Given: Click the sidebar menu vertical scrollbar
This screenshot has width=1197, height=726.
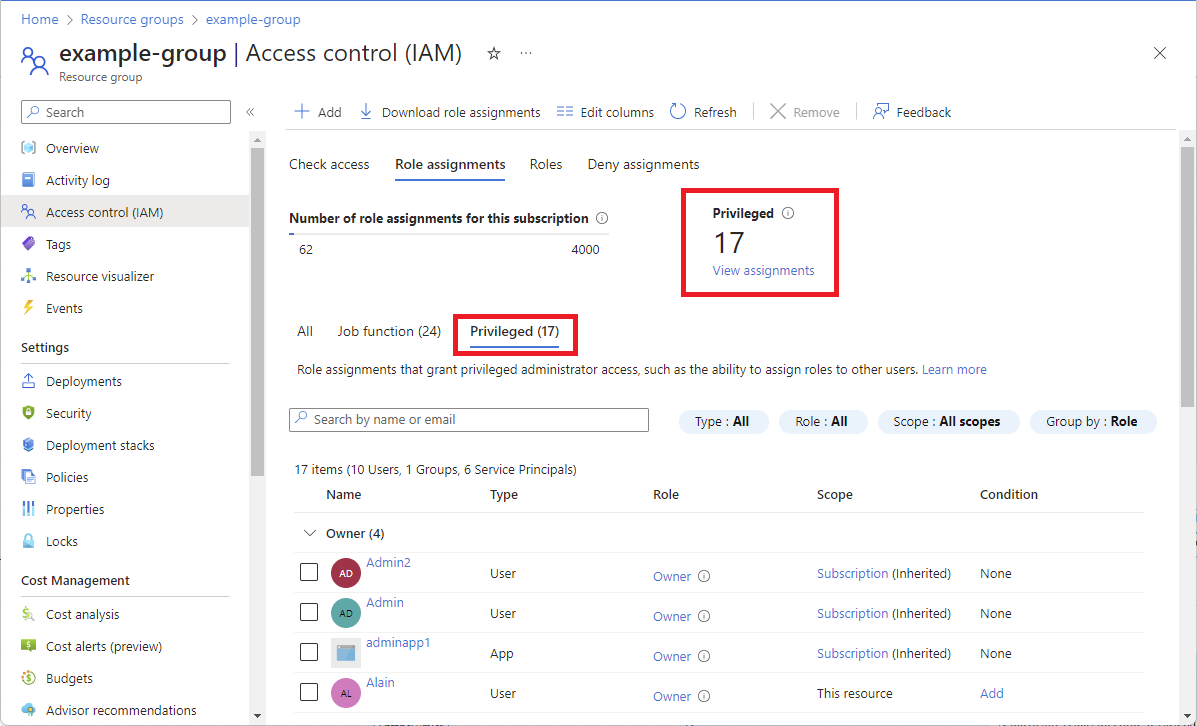Looking at the screenshot, I should point(257,311).
